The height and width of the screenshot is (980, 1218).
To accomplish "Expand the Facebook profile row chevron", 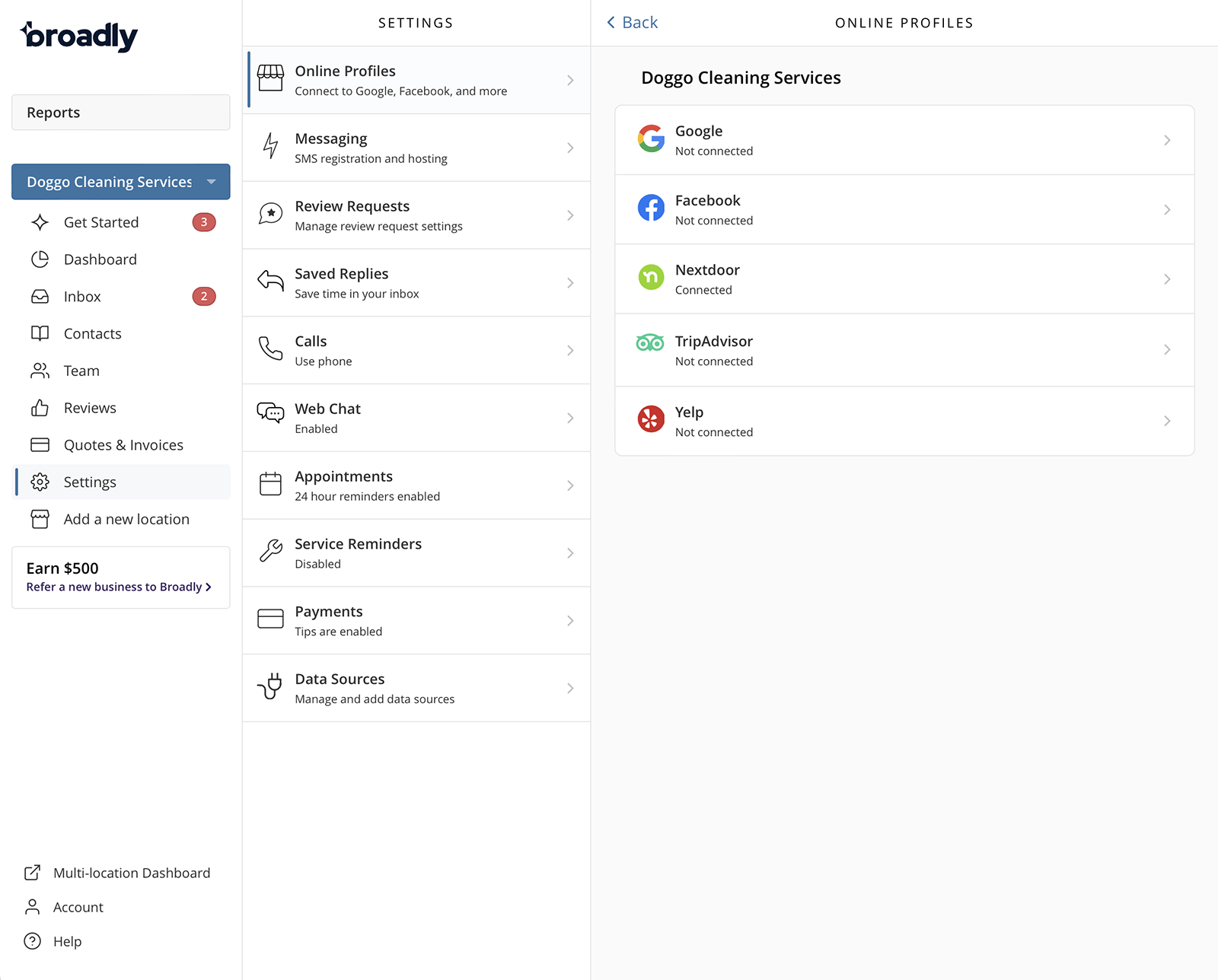I will (1167, 209).
